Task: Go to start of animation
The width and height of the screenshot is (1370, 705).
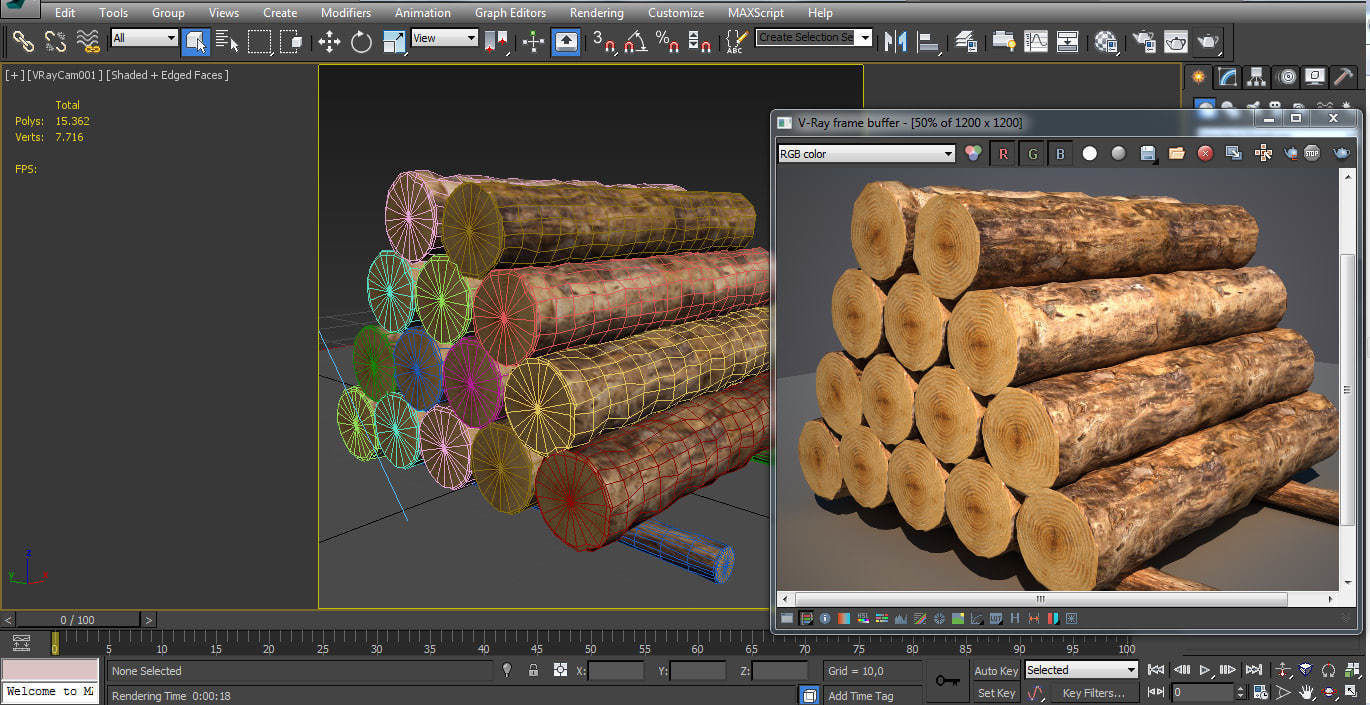Action: pos(1156,670)
